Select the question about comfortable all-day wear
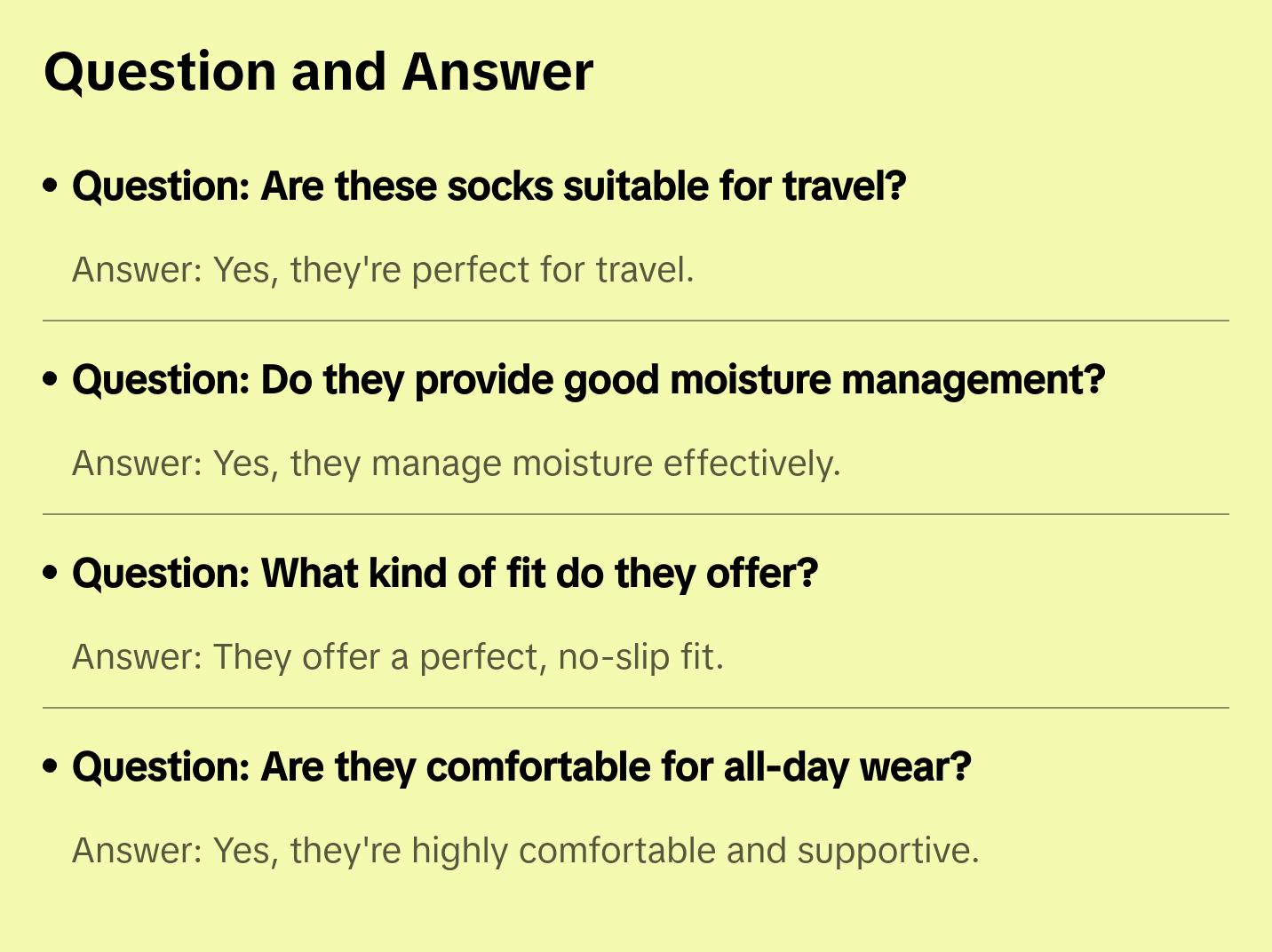Screen dimensions: 1272x952 click(x=521, y=767)
